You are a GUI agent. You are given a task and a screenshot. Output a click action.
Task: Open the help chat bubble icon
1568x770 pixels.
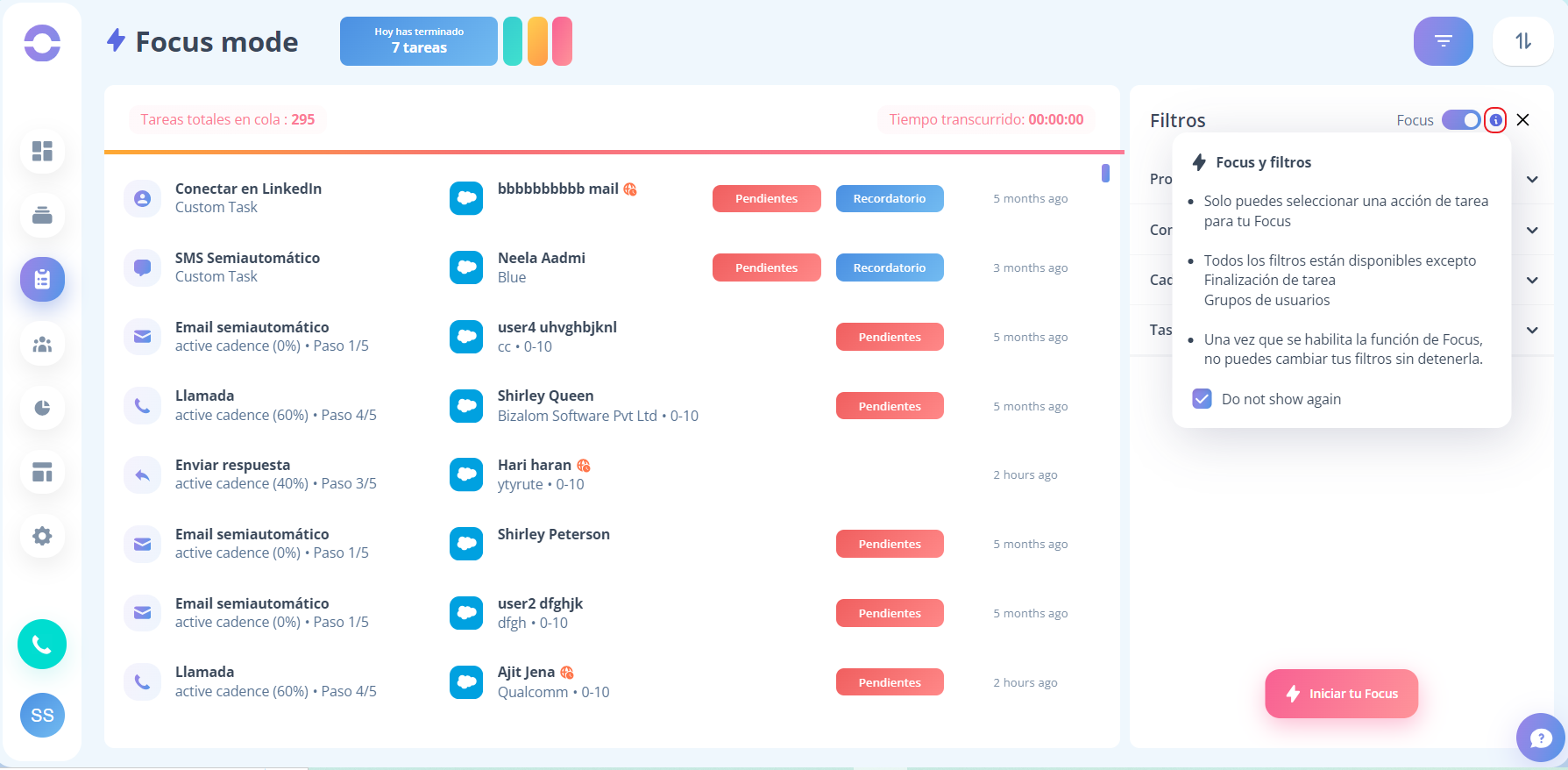tap(1541, 738)
